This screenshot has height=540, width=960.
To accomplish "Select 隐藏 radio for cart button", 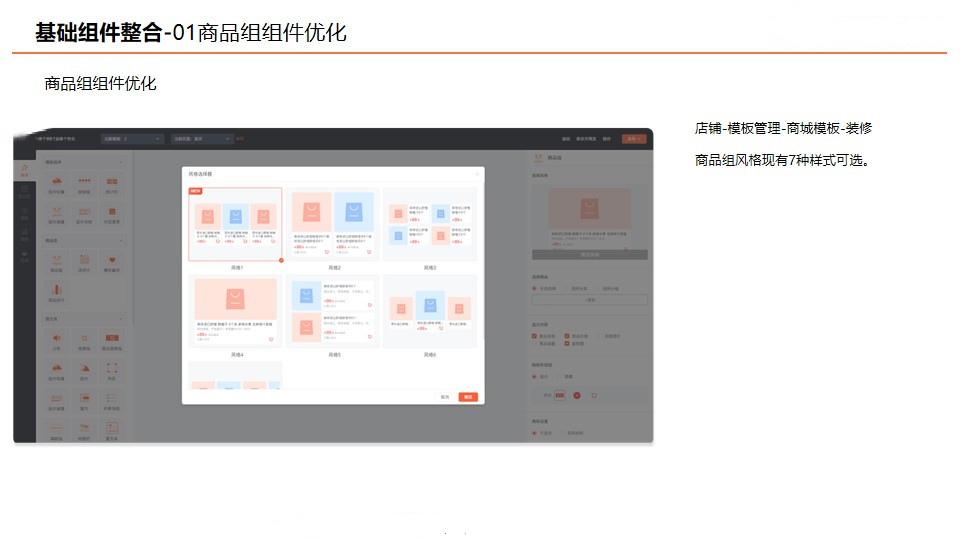I will (x=559, y=377).
